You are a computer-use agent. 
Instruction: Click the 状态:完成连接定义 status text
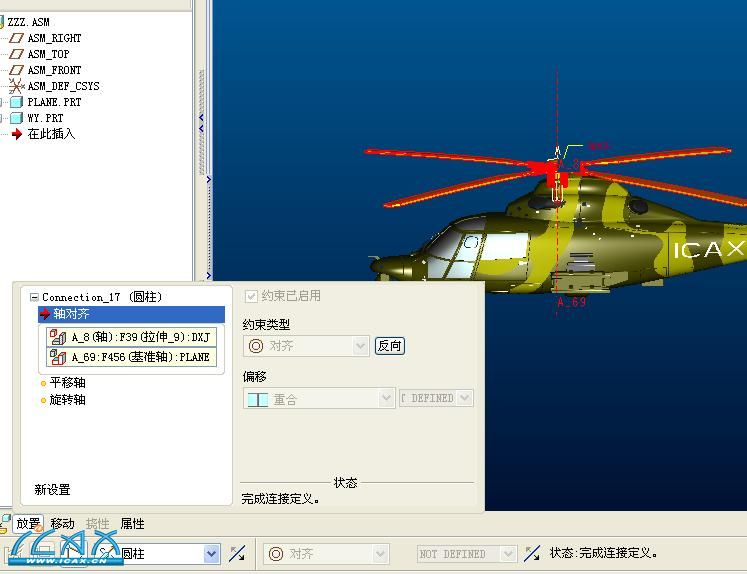coord(604,553)
